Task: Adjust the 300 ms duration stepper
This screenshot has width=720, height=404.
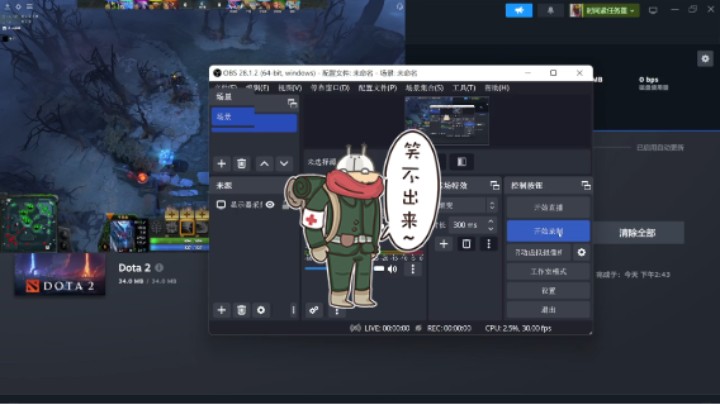Action: click(491, 224)
